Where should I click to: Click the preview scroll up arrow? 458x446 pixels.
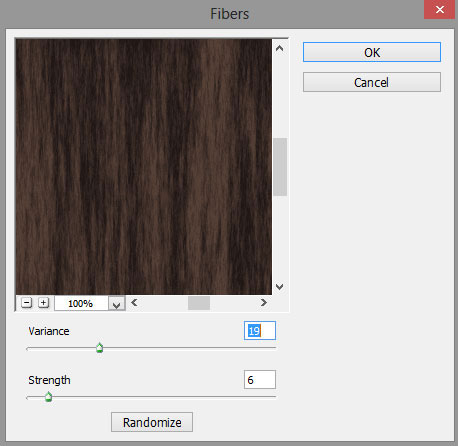click(280, 49)
